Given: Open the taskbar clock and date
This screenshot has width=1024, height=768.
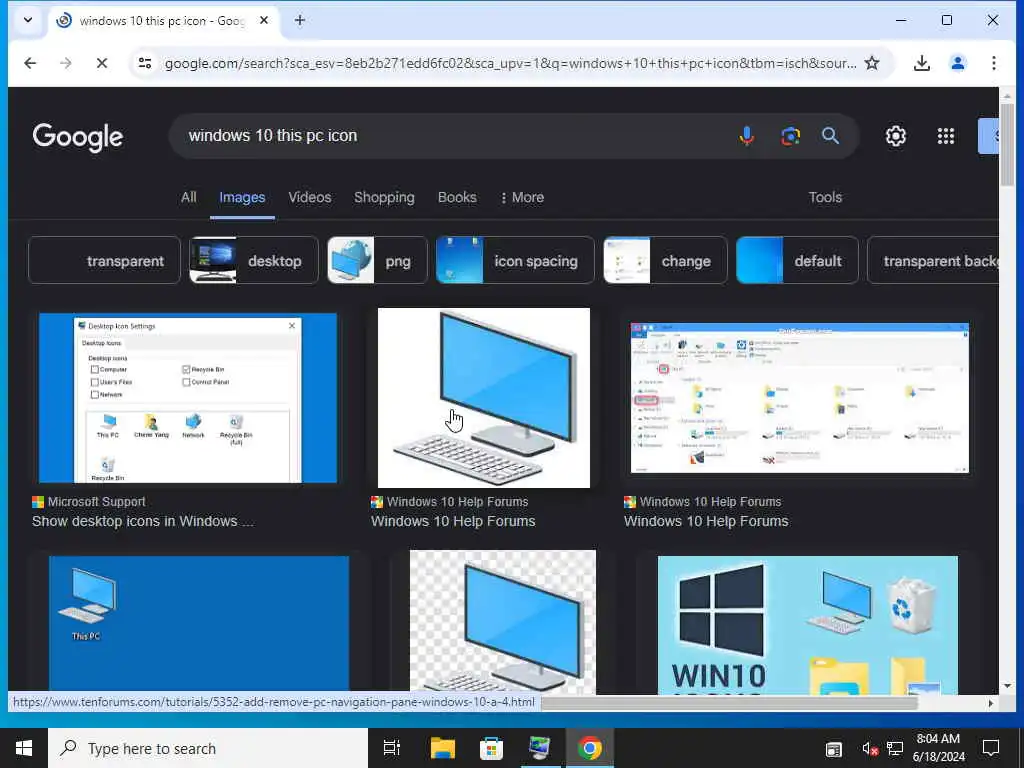Looking at the screenshot, I should tap(938, 748).
